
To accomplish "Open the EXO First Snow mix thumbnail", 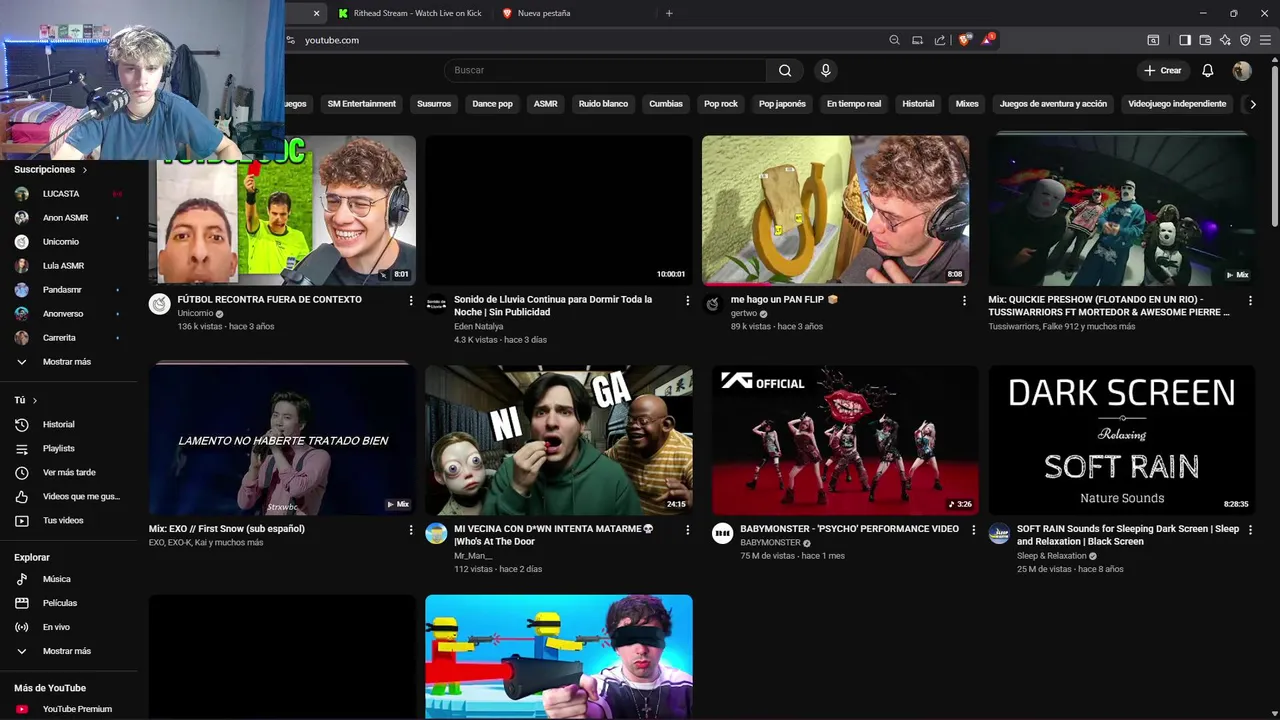I will pos(282,440).
